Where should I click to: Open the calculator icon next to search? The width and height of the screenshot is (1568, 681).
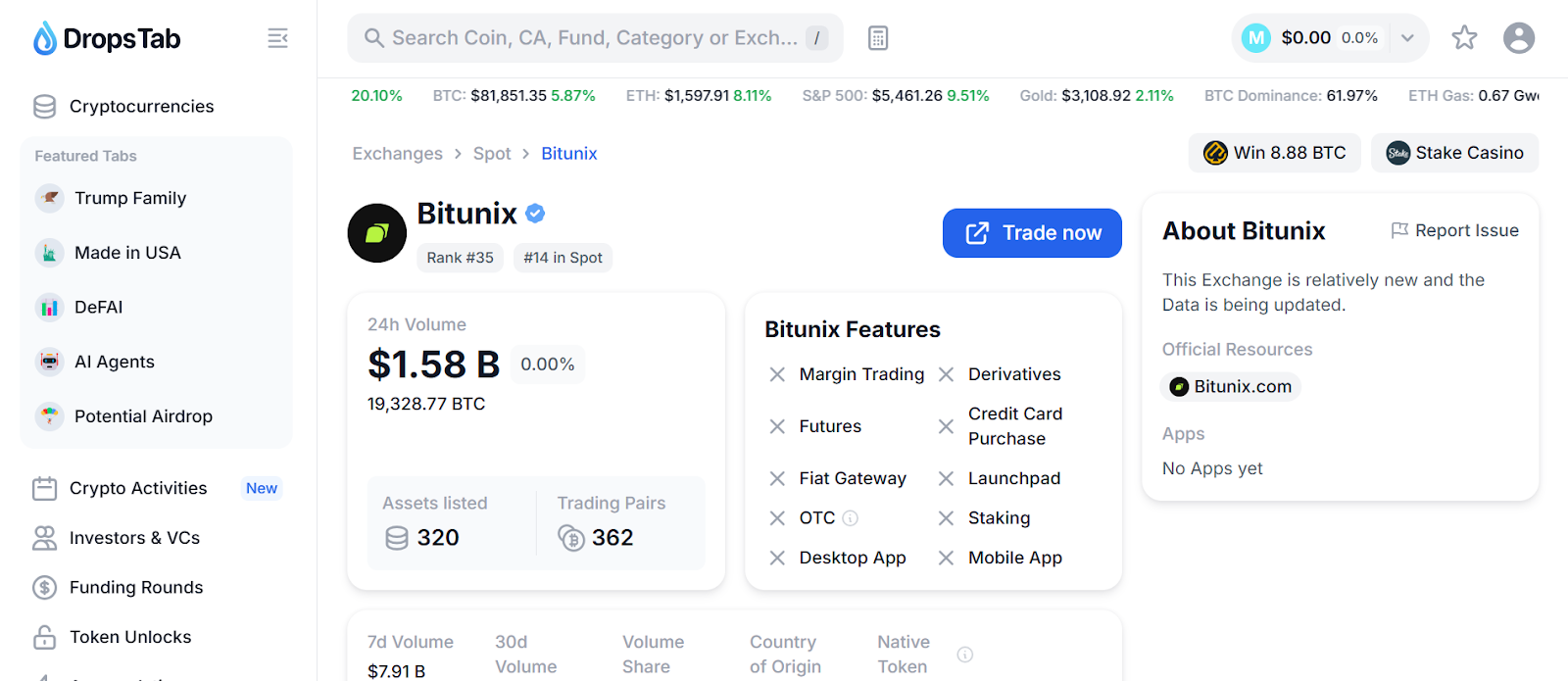[878, 38]
